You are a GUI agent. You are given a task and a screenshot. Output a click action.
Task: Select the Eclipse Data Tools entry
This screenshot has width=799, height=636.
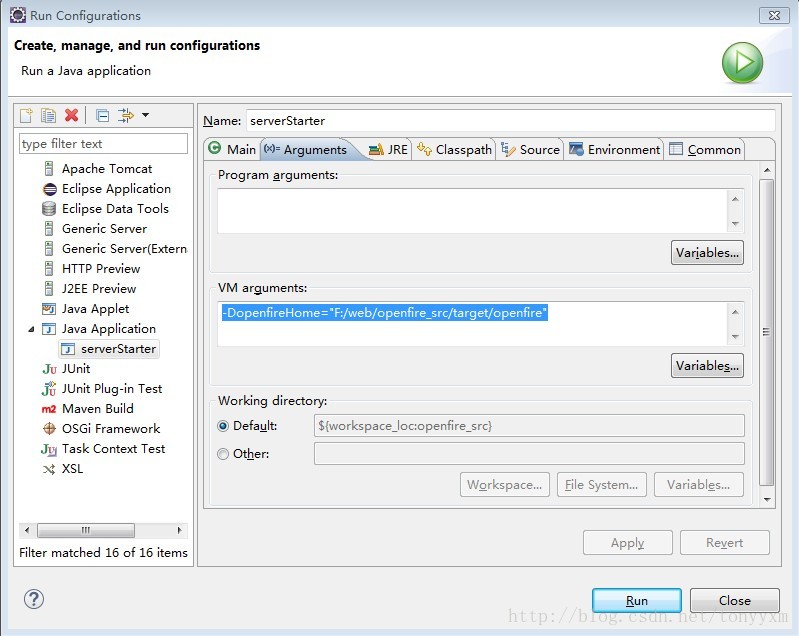point(115,208)
